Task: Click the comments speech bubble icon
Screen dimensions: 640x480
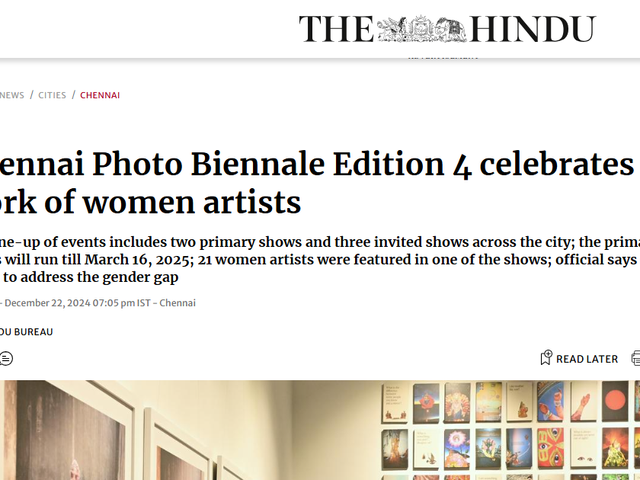Action: [6, 358]
